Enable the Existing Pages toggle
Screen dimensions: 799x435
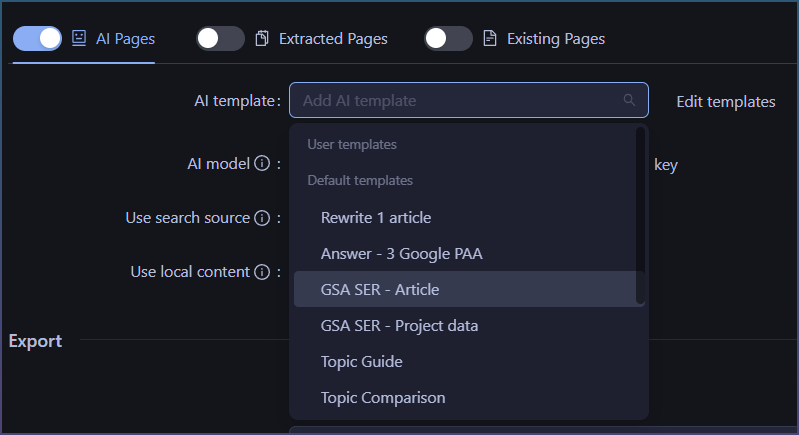[448, 39]
